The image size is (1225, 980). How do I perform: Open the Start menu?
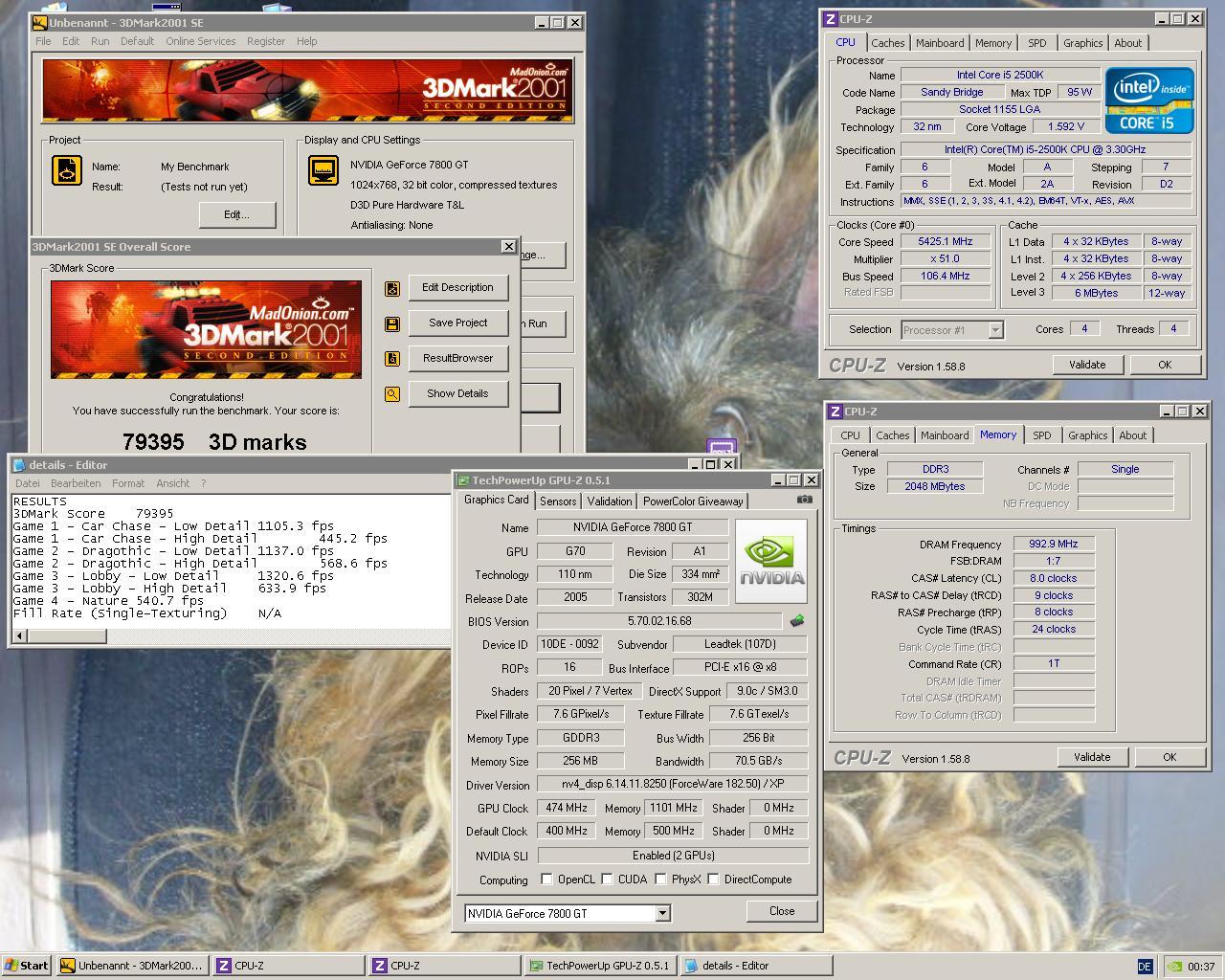[27, 966]
